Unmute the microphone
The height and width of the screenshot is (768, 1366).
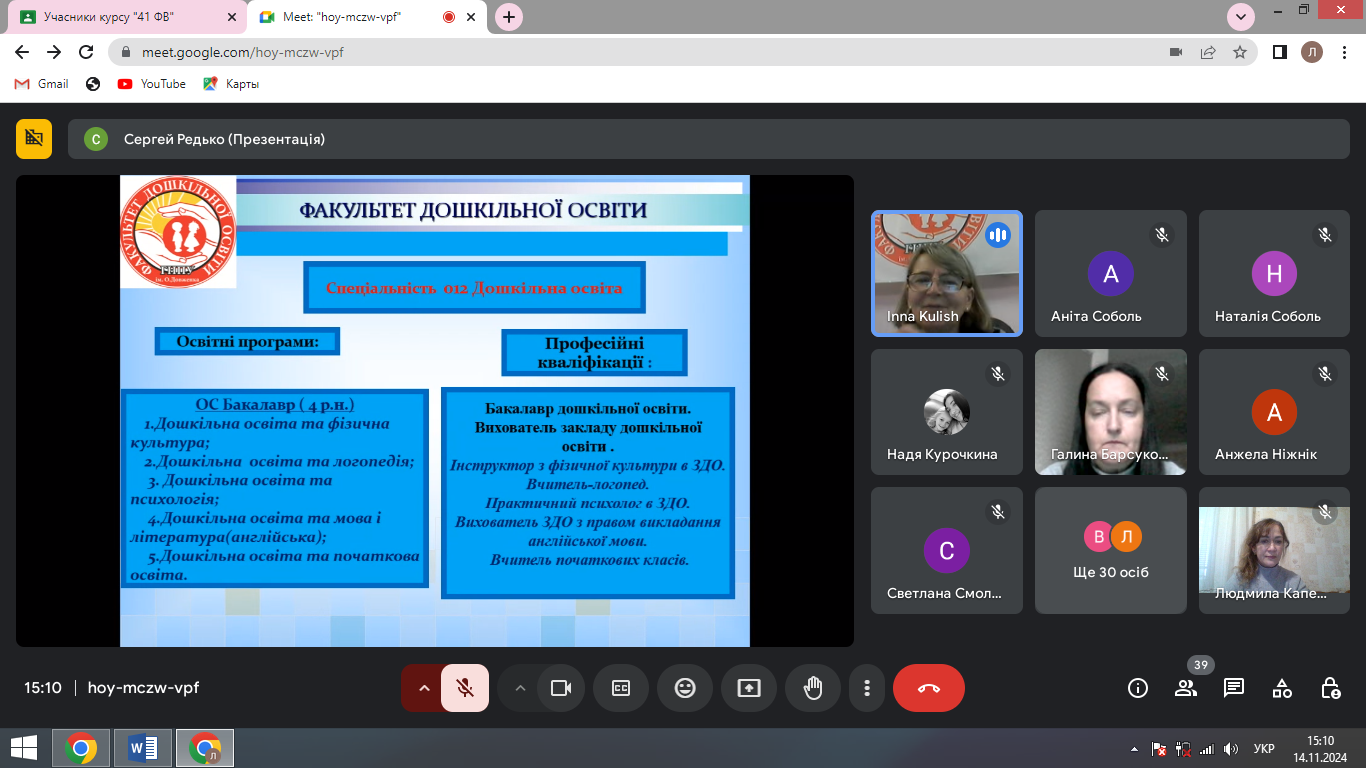(x=464, y=688)
